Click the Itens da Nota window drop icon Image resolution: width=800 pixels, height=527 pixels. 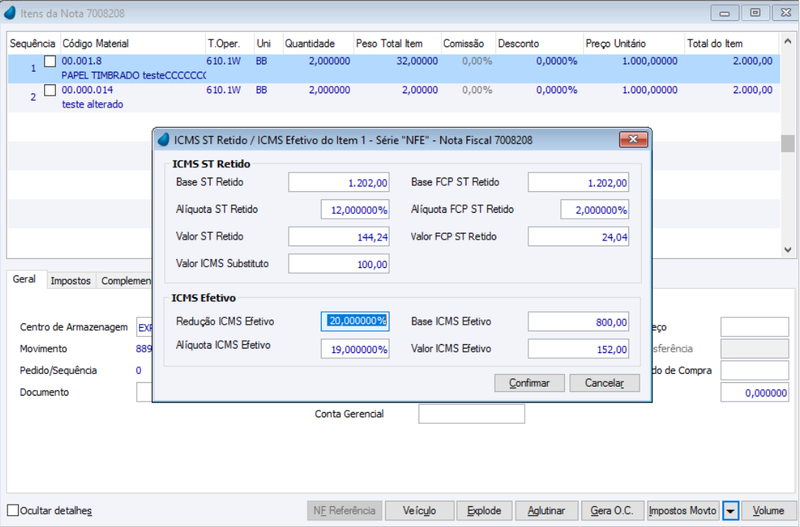(10, 13)
